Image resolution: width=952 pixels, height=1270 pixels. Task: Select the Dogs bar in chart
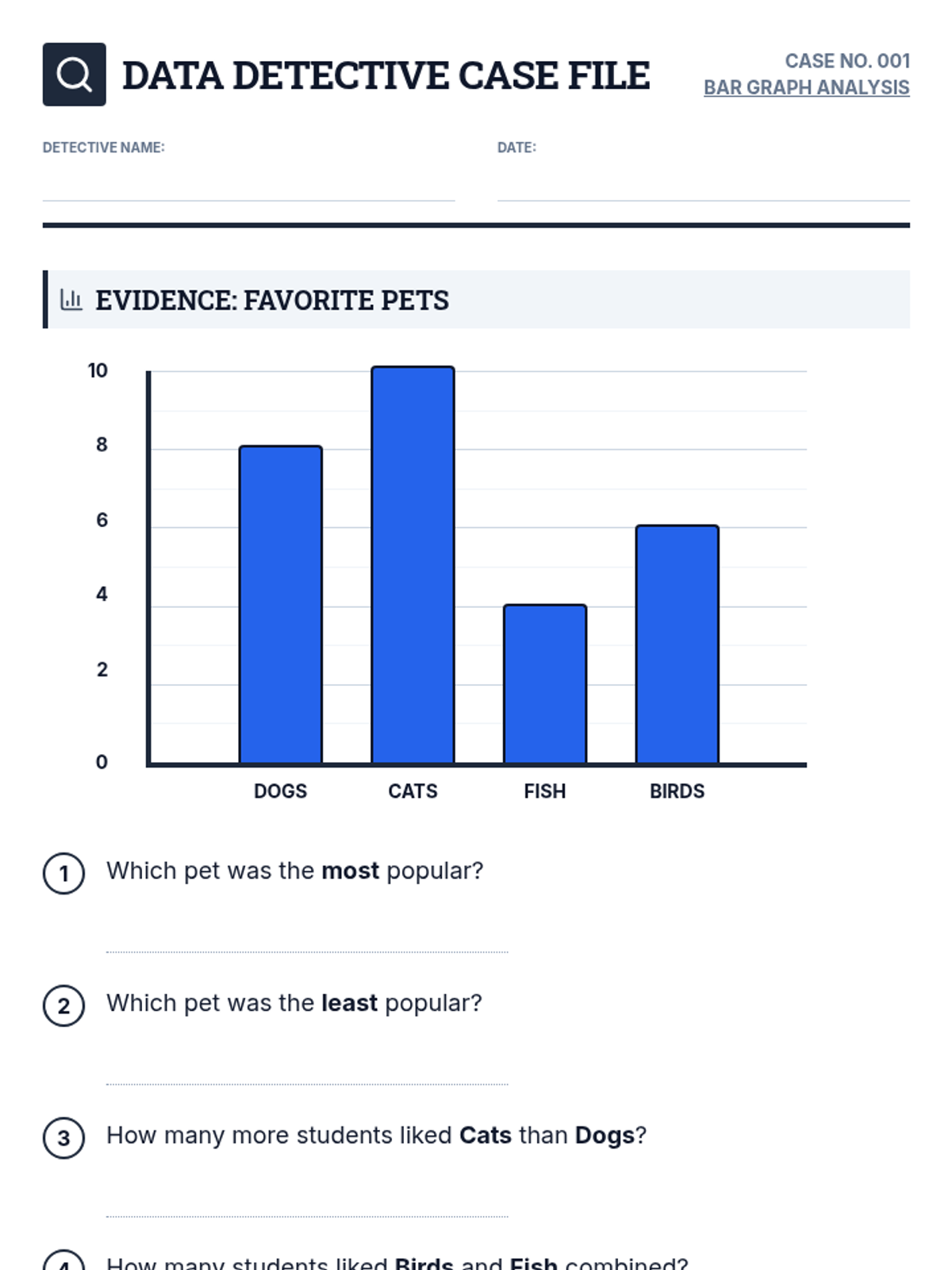281,605
